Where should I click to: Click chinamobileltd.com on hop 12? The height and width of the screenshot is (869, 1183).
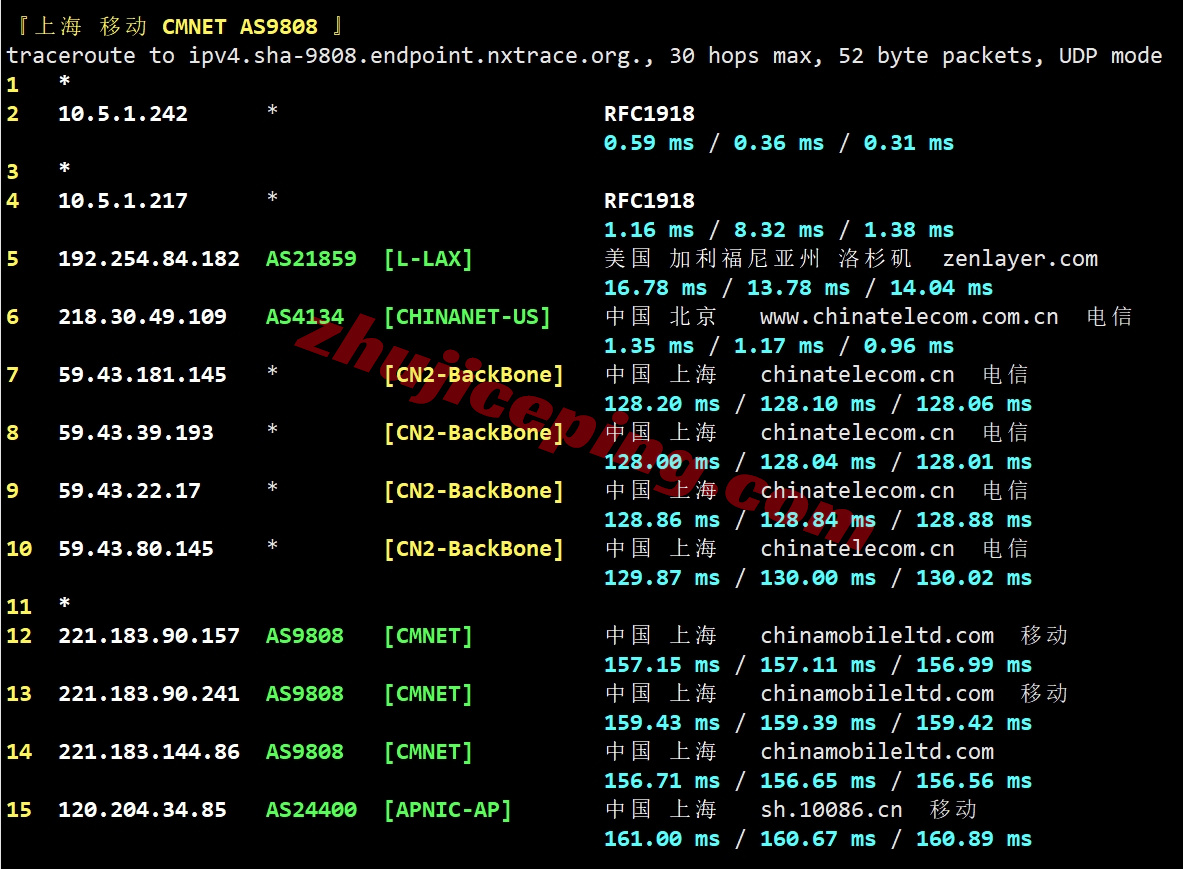click(877, 636)
